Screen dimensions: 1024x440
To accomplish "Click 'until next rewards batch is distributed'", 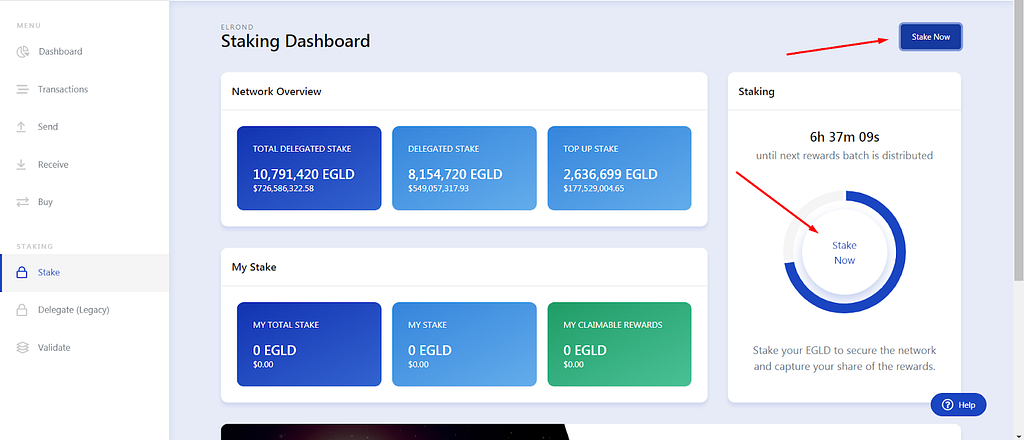I will click(844, 156).
